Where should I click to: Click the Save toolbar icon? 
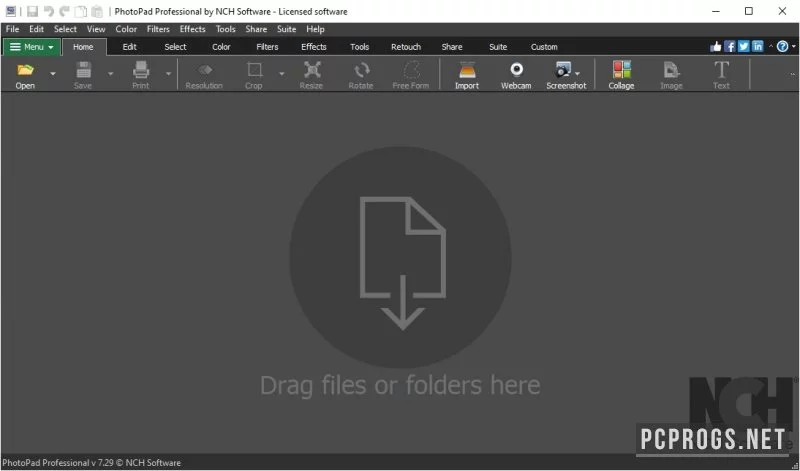coord(83,70)
